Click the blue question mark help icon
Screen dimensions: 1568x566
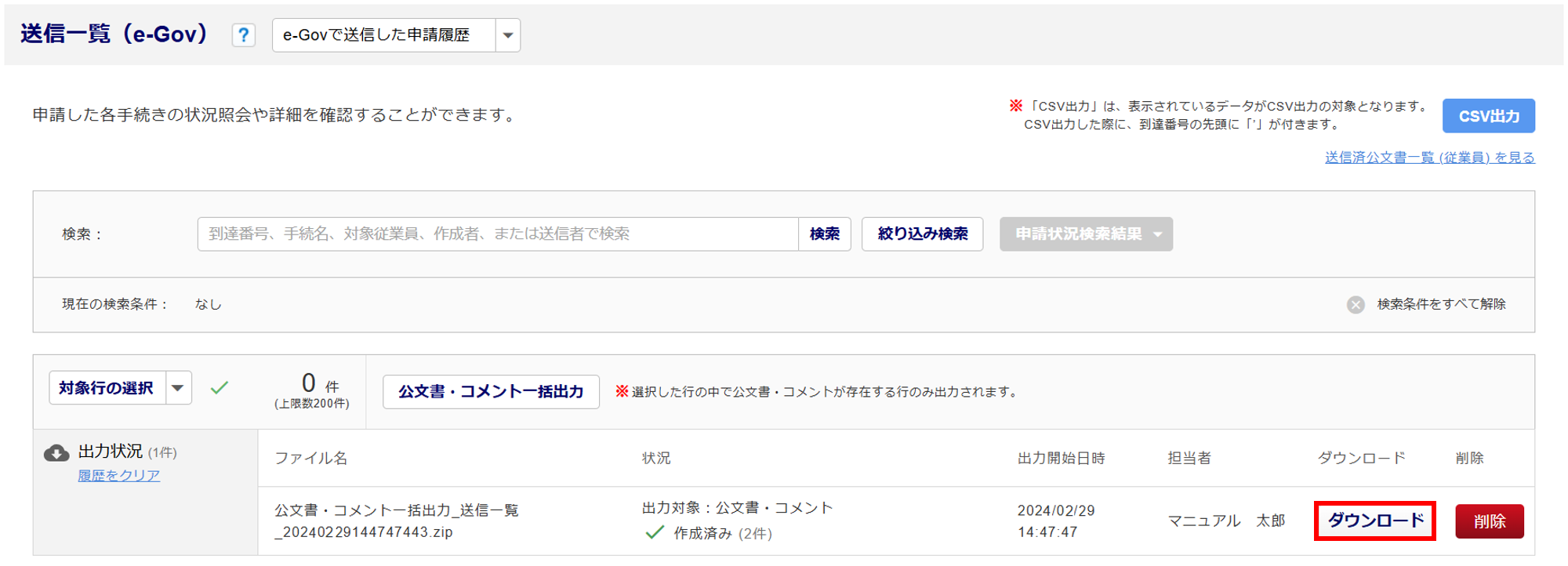pyautogui.click(x=243, y=35)
